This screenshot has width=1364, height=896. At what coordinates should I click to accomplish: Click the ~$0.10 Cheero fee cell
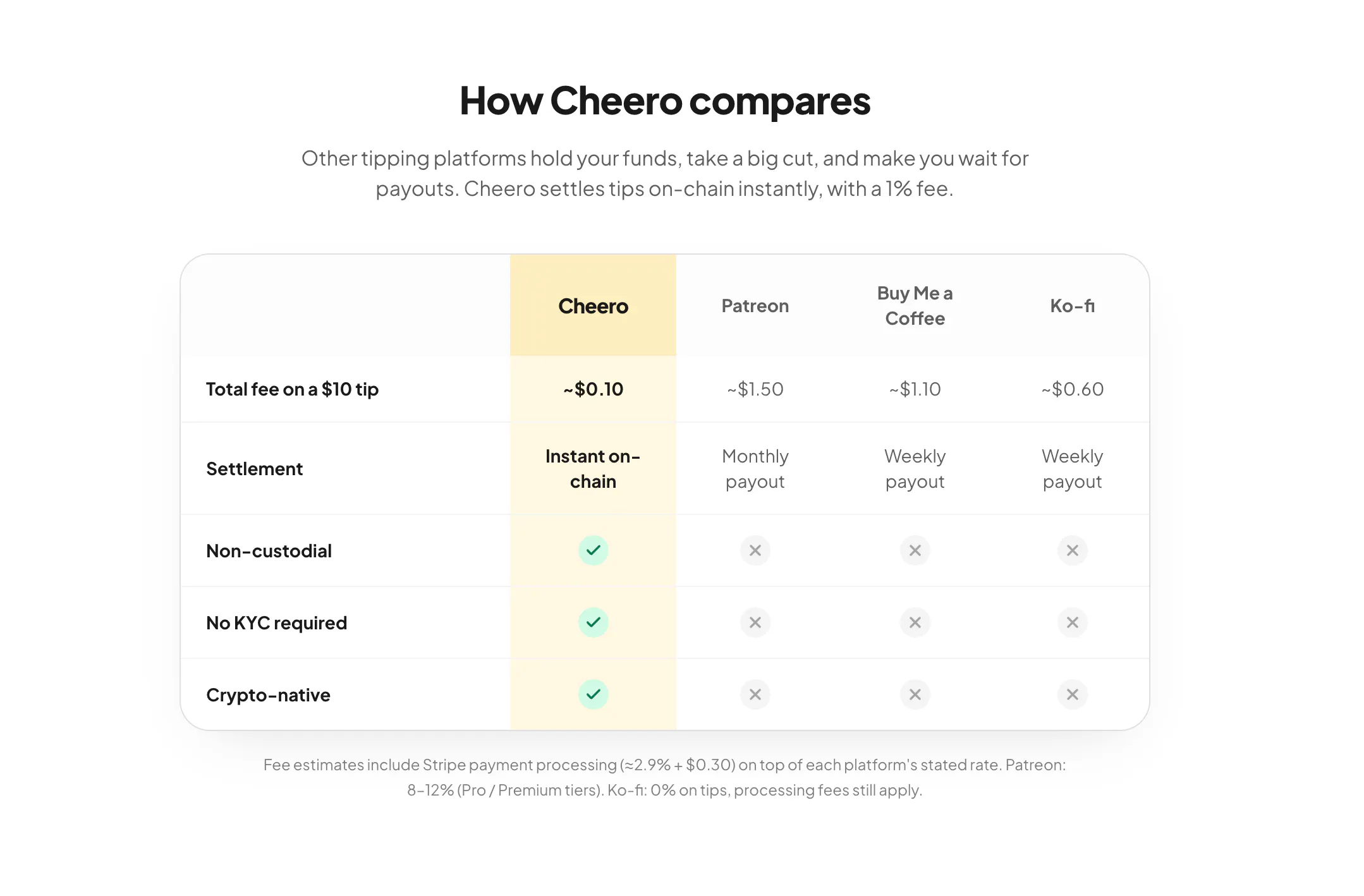tap(593, 389)
